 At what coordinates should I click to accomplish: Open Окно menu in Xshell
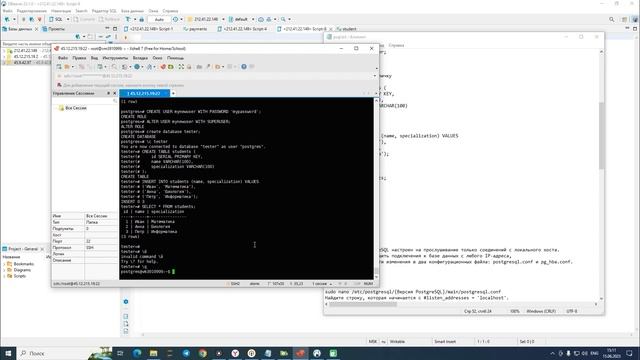point(157,58)
